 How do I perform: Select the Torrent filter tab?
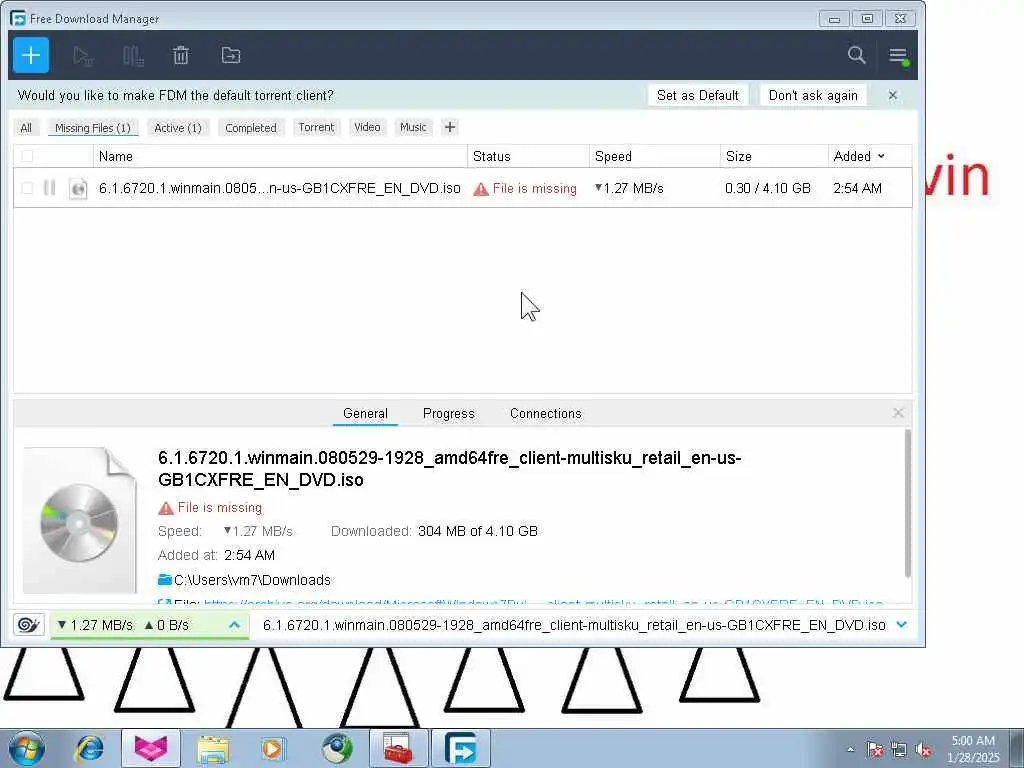(x=316, y=127)
